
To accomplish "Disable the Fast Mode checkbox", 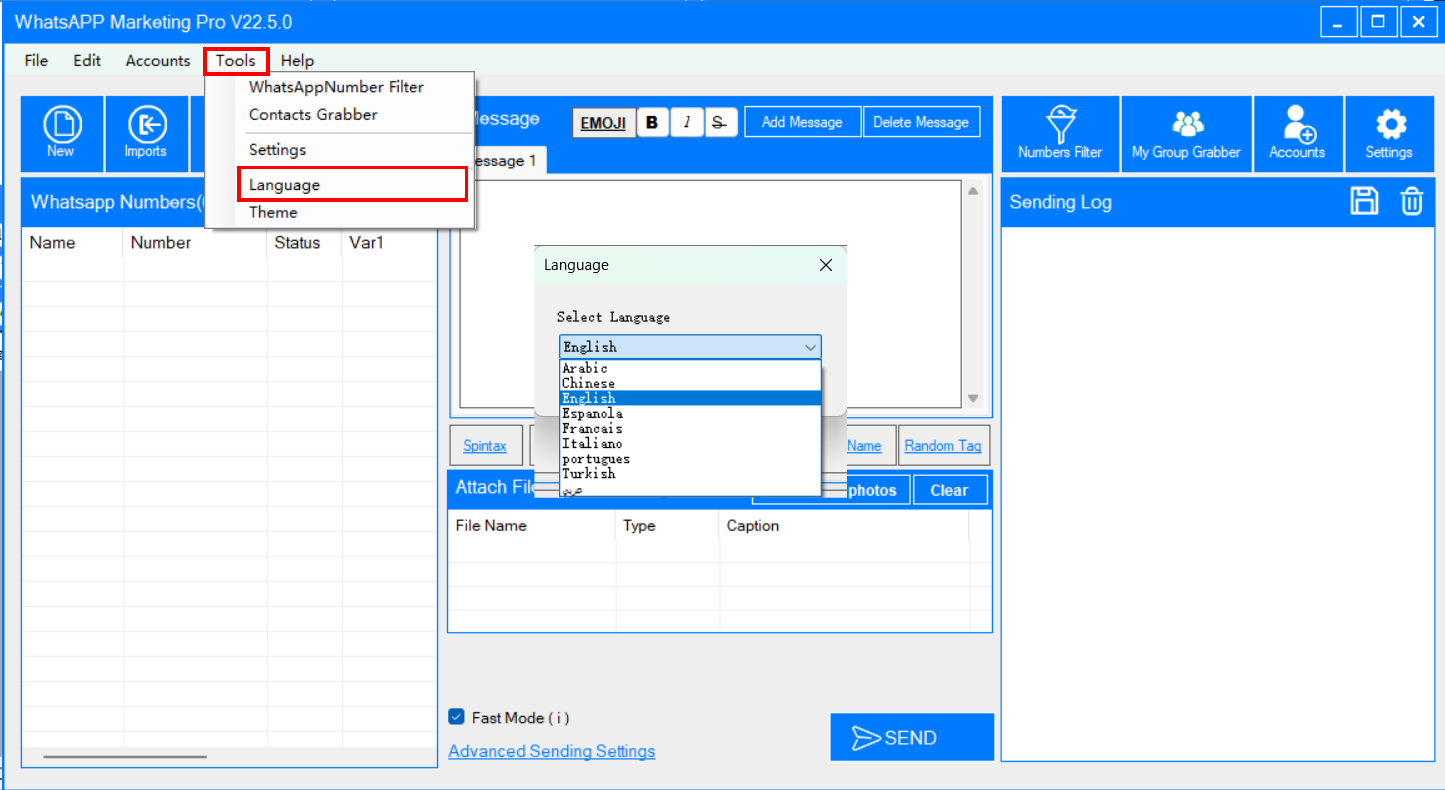I will coord(457,717).
